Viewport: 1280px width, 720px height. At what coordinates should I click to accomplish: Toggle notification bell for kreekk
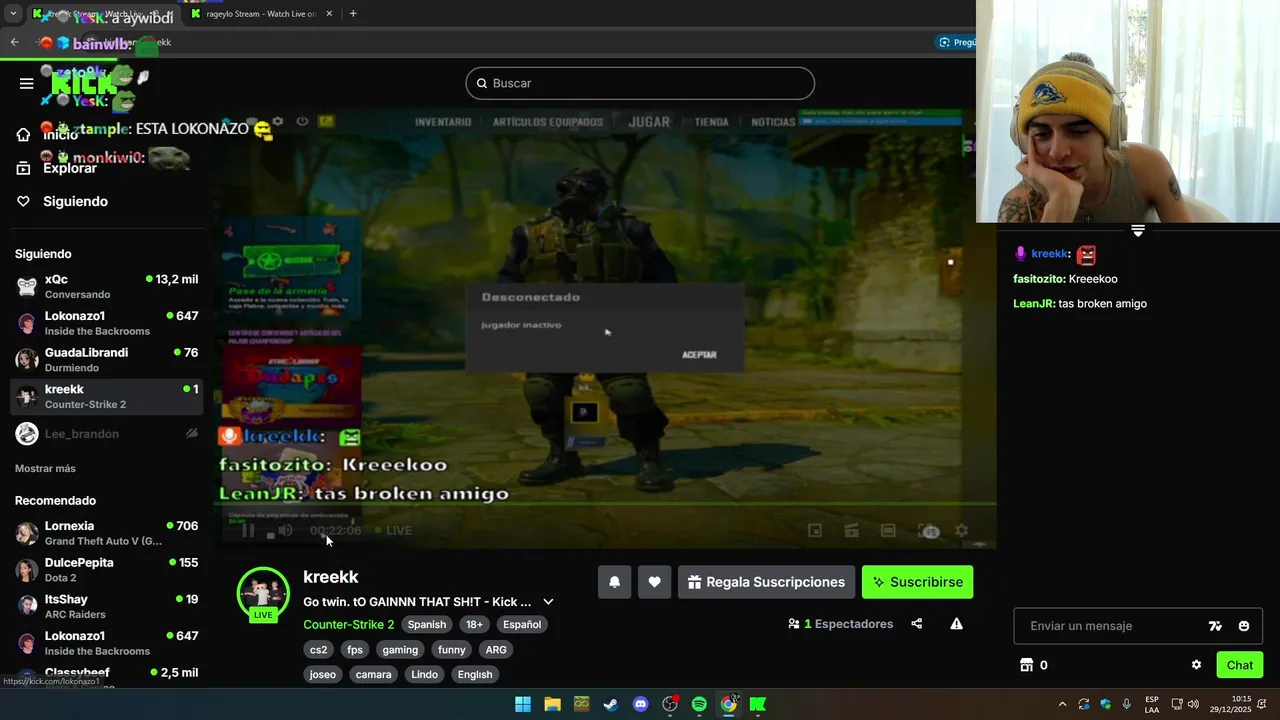tap(614, 582)
